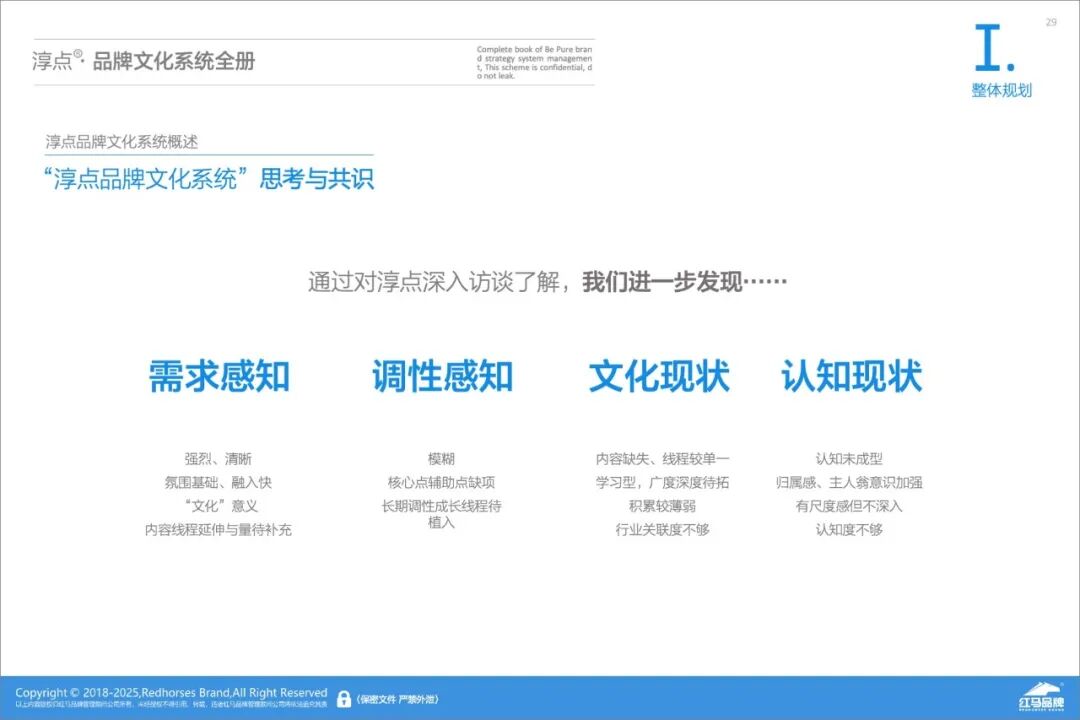Click the line 模糊

[x=442, y=459]
